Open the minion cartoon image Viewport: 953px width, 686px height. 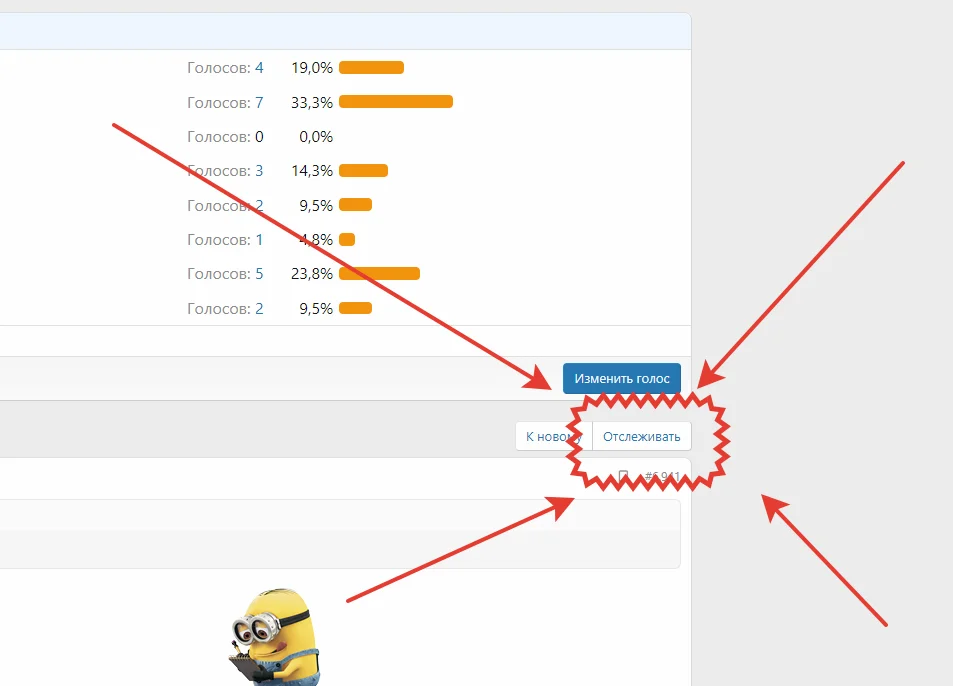click(275, 637)
